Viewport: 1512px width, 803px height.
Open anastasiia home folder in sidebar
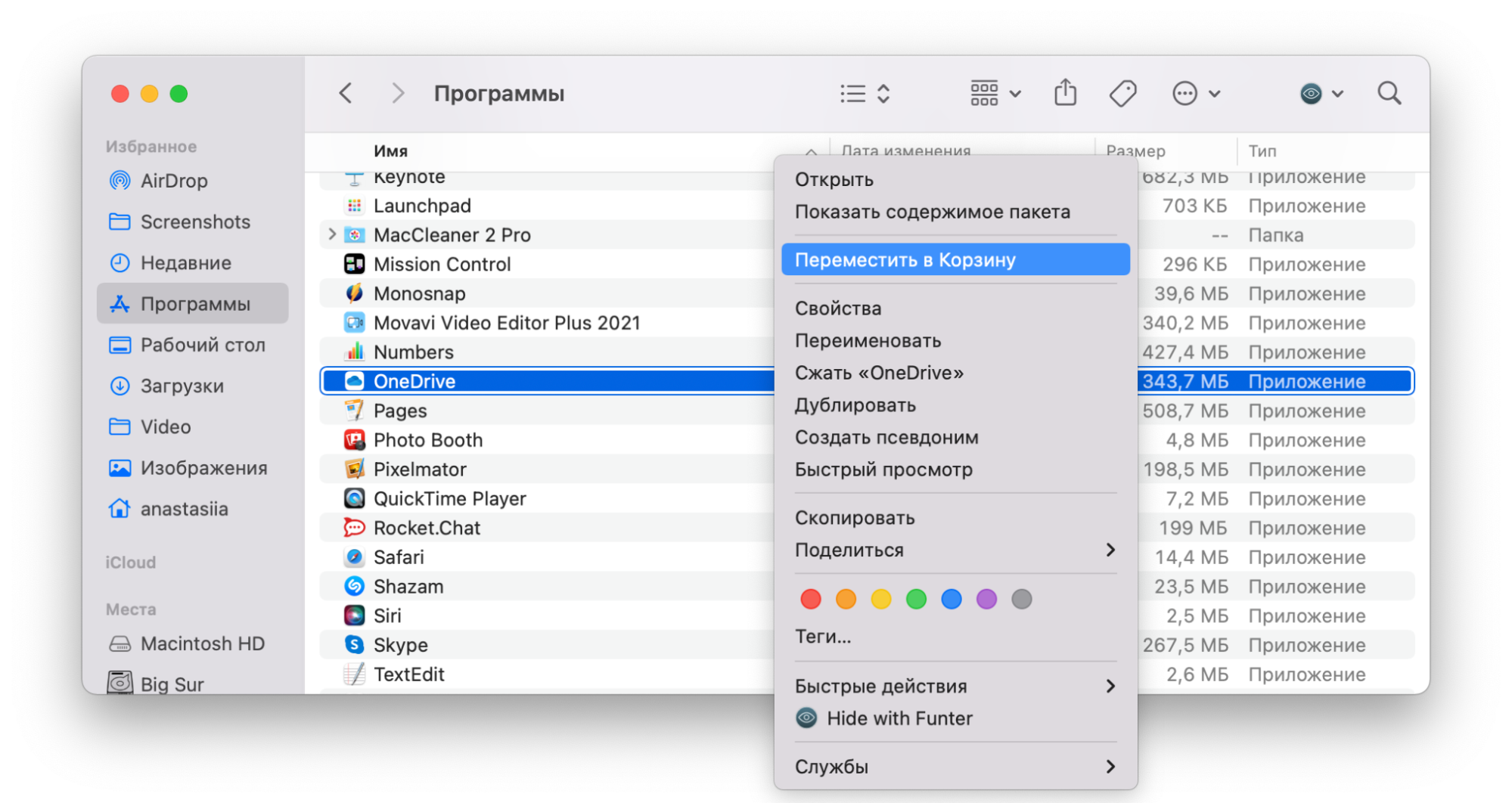tap(193, 509)
